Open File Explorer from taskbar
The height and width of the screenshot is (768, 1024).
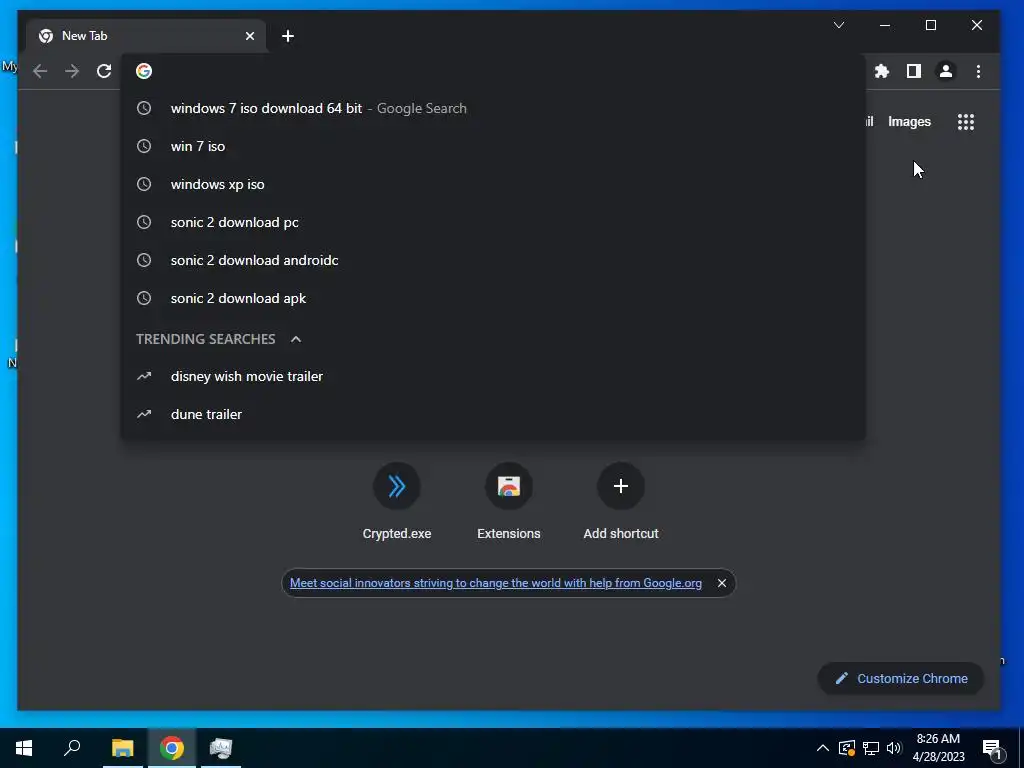pos(122,748)
